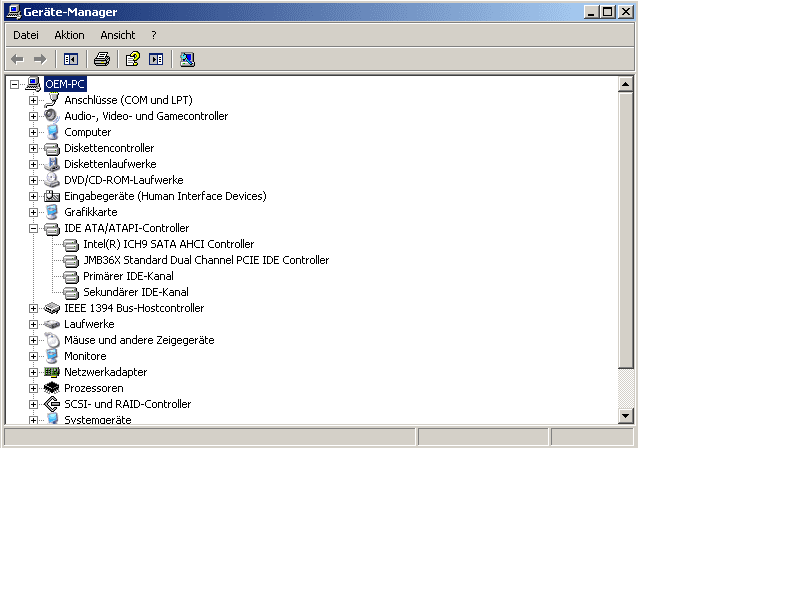Viewport: 800px width, 600px height.
Task: Click the Laufwerke drive icon
Action: 52,324
